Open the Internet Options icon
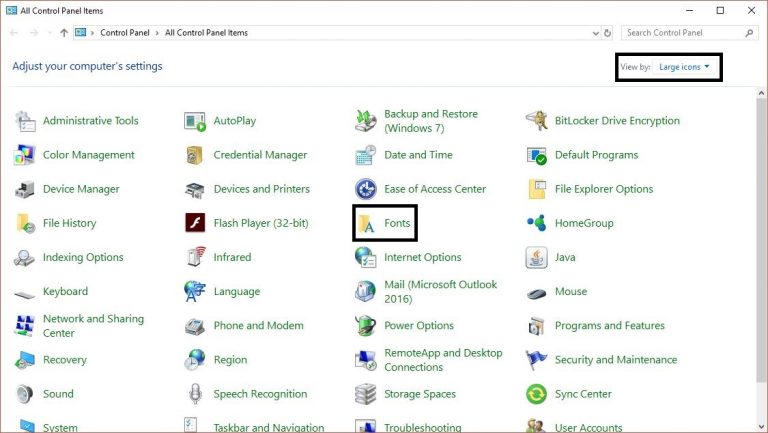 pos(365,258)
